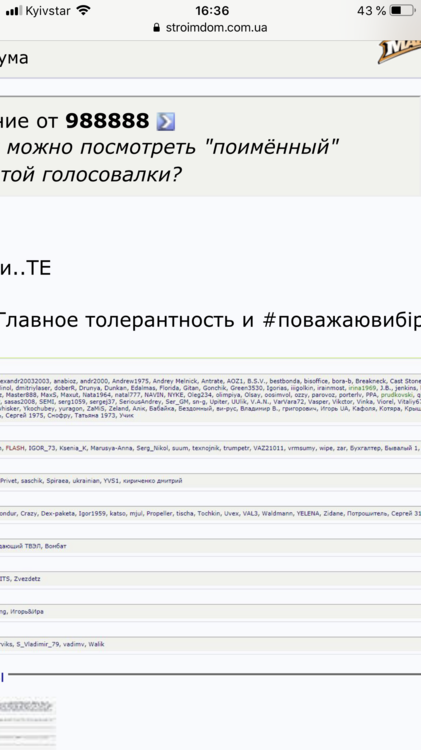The image size is (421, 750).
Task: Open voter profile Igor1959
Action: 92,513
